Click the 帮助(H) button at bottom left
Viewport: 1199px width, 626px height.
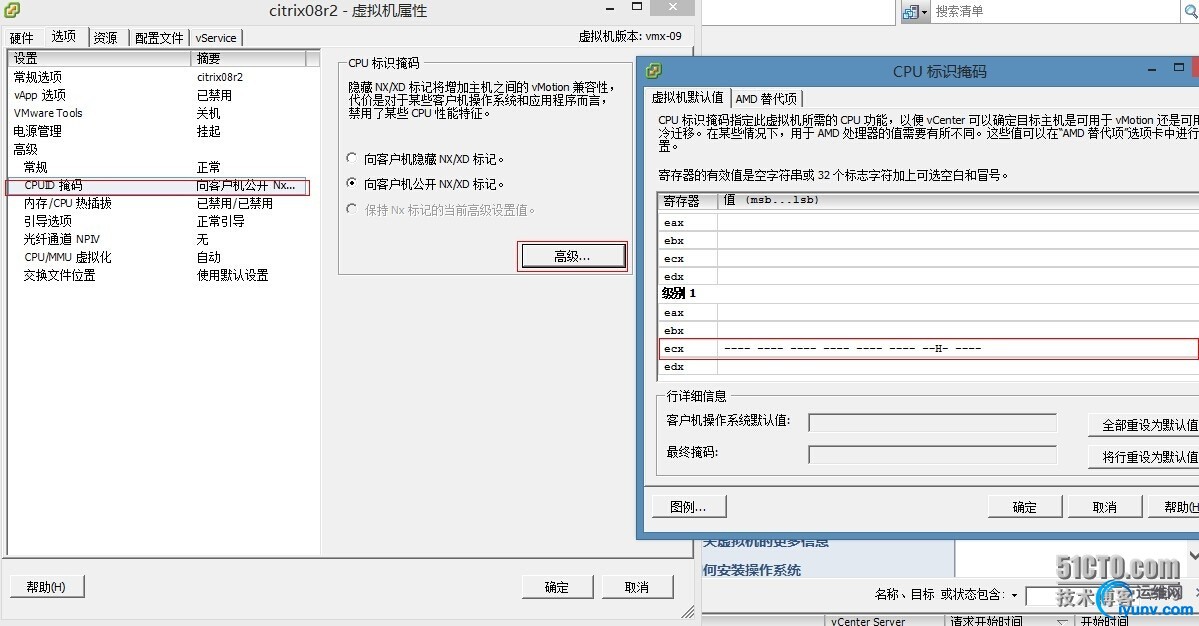pyautogui.click(x=46, y=587)
